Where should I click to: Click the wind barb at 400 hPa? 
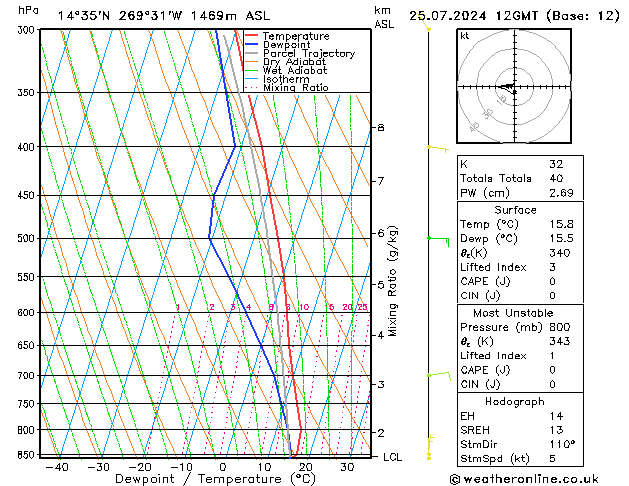(435, 148)
